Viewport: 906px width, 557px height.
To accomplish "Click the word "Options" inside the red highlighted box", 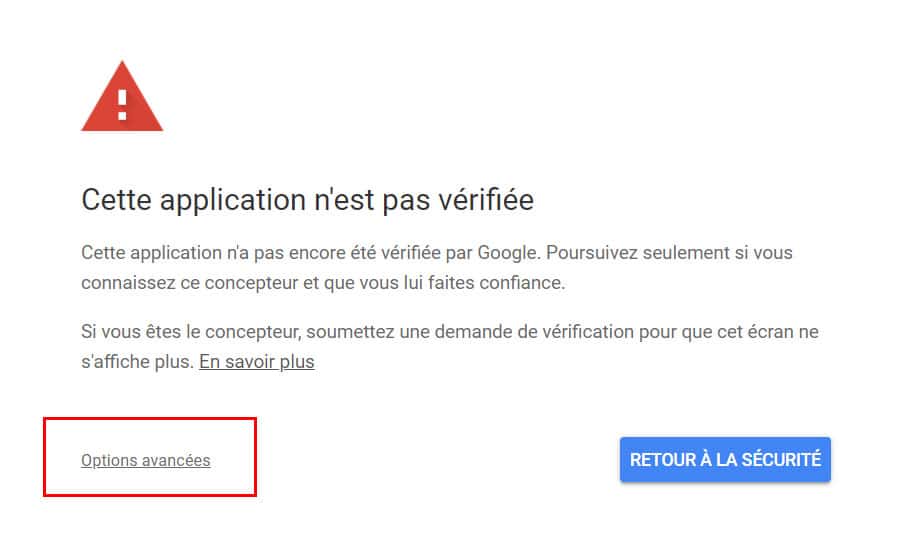I will coord(109,461).
